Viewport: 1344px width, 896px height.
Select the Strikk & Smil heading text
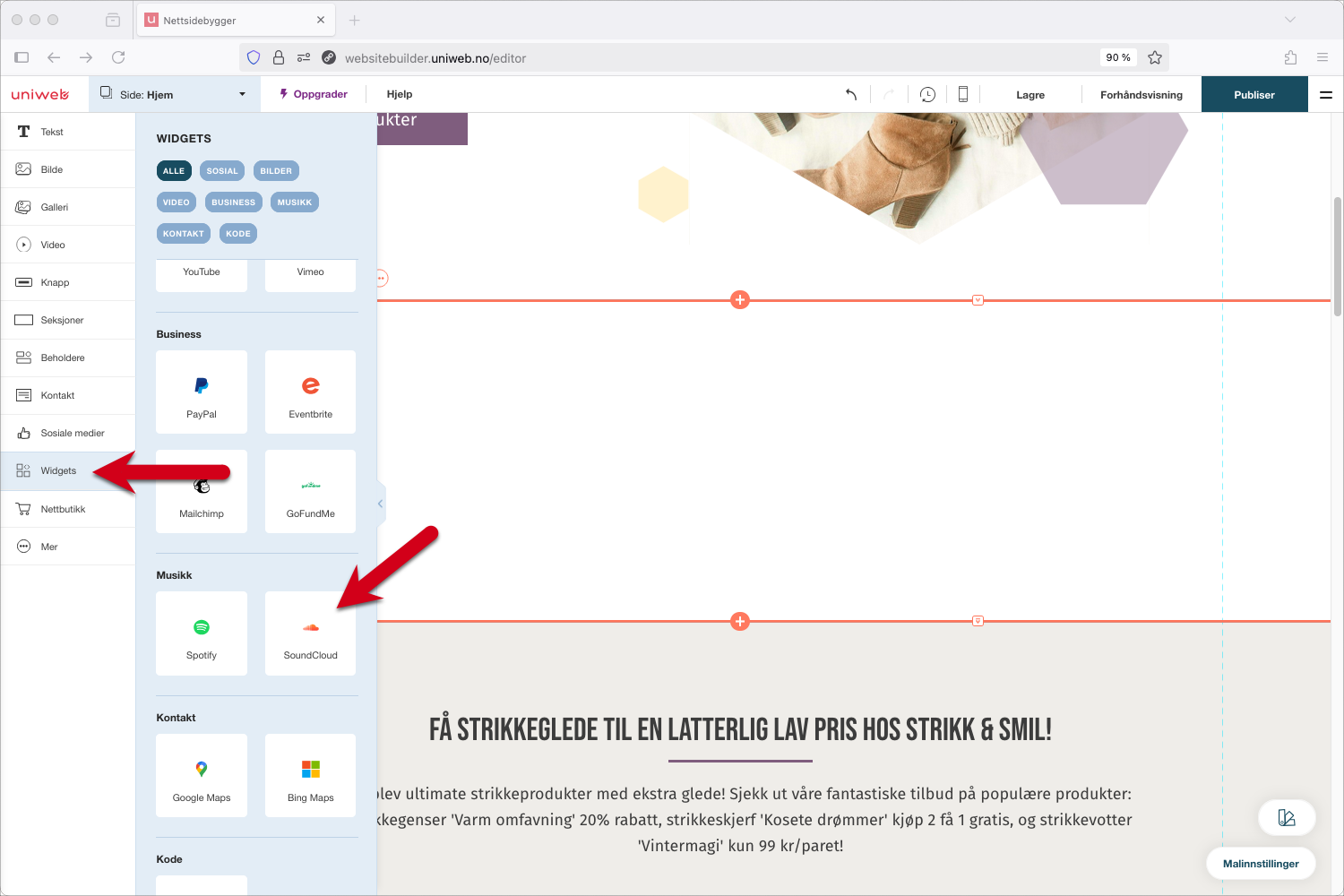point(740,729)
